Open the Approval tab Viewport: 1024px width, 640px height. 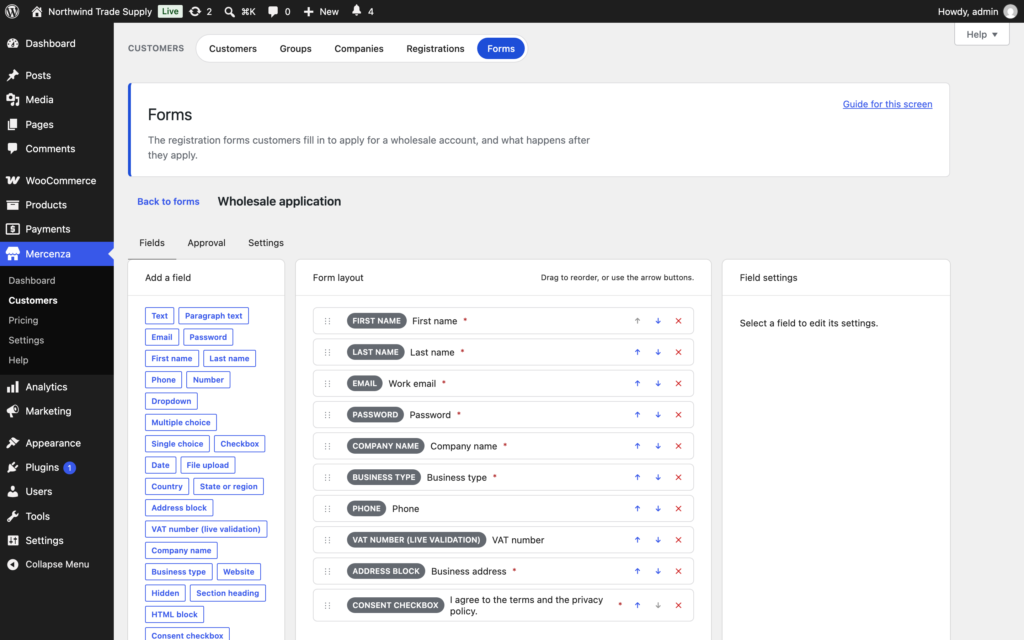[206, 242]
